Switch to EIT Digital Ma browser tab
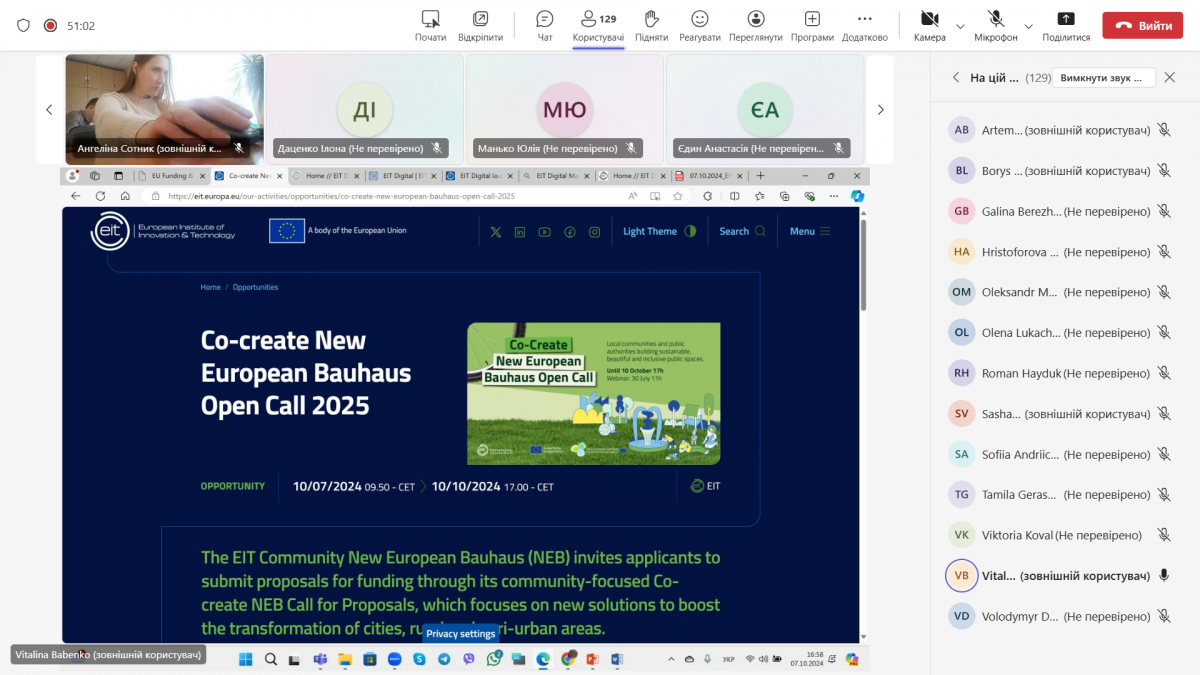The height and width of the screenshot is (675, 1200). pyautogui.click(x=556, y=176)
